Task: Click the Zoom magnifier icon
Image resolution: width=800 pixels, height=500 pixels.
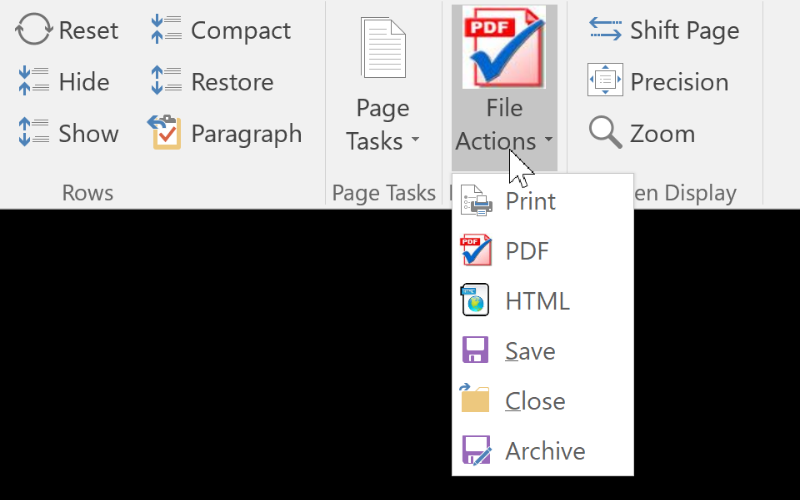Action: tap(606, 132)
